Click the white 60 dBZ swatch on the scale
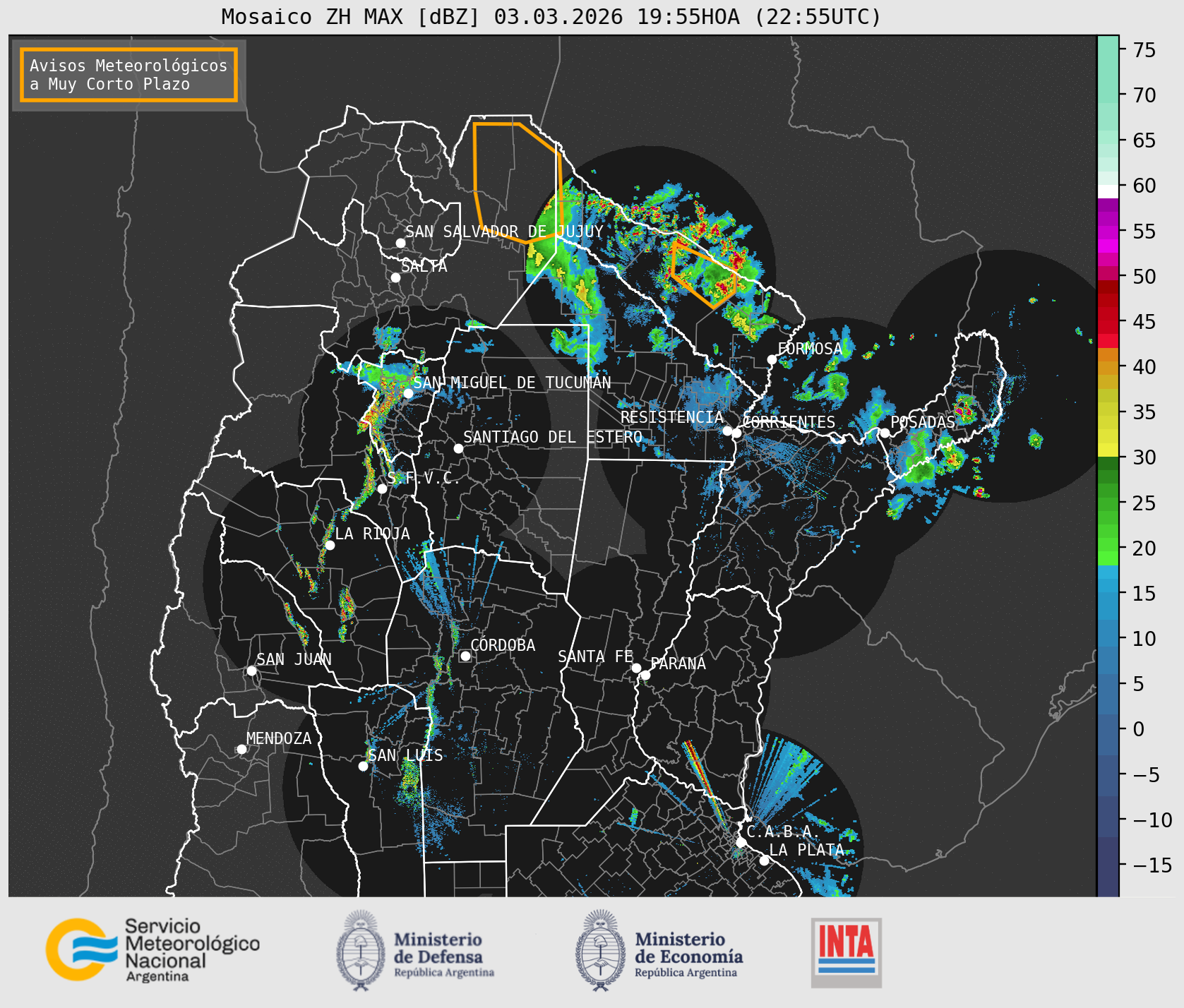 [1108, 191]
